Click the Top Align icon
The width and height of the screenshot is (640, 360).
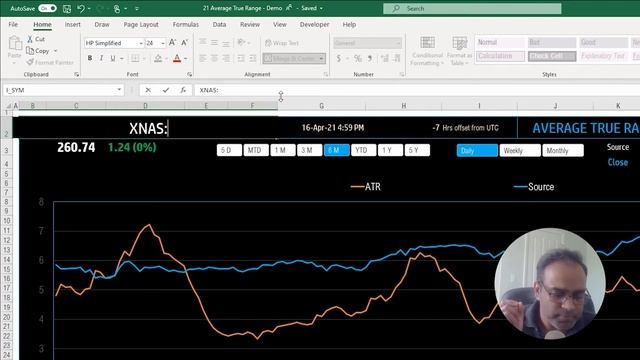203,42
